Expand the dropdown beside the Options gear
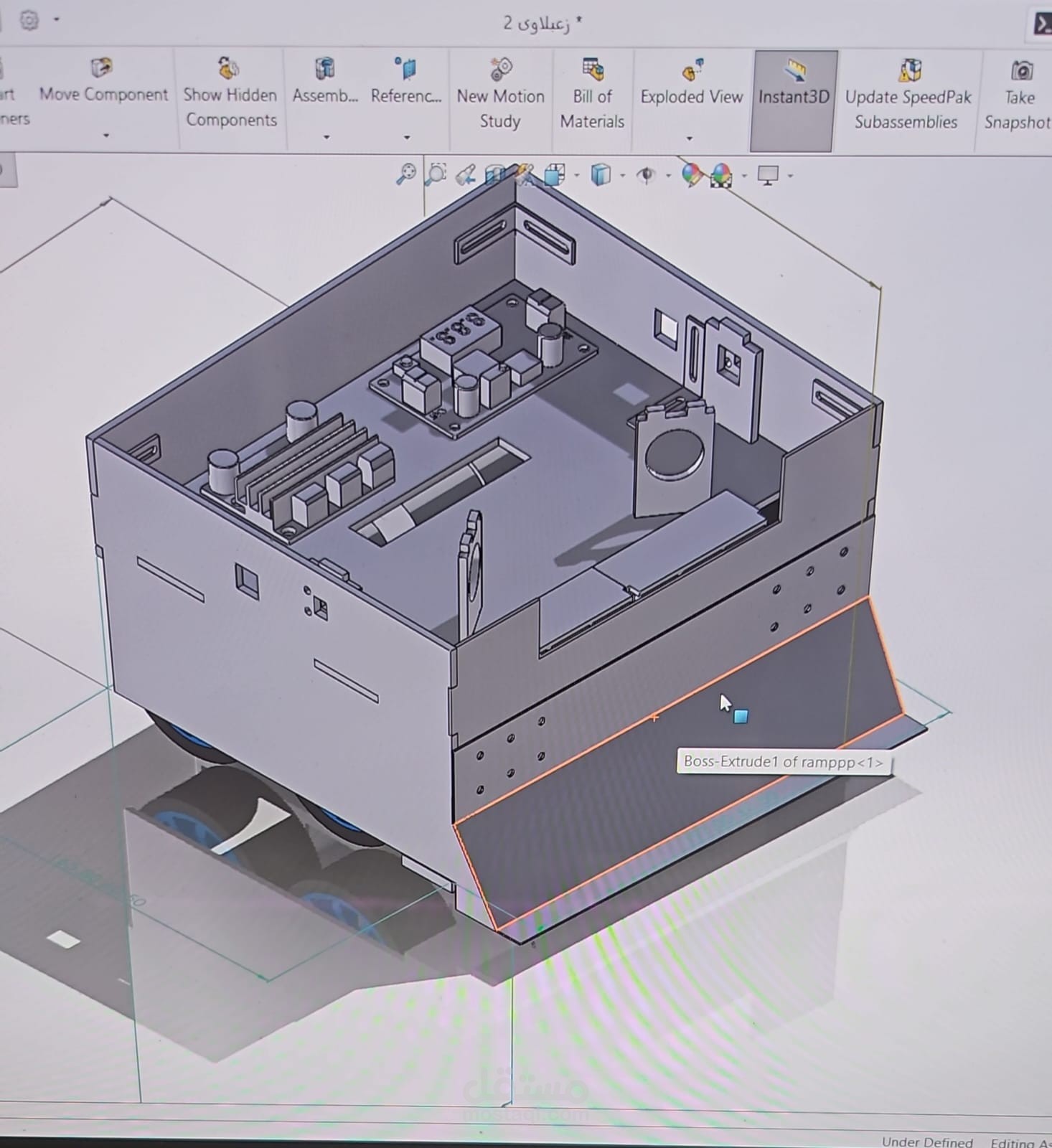The image size is (1052, 1148). 57,20
